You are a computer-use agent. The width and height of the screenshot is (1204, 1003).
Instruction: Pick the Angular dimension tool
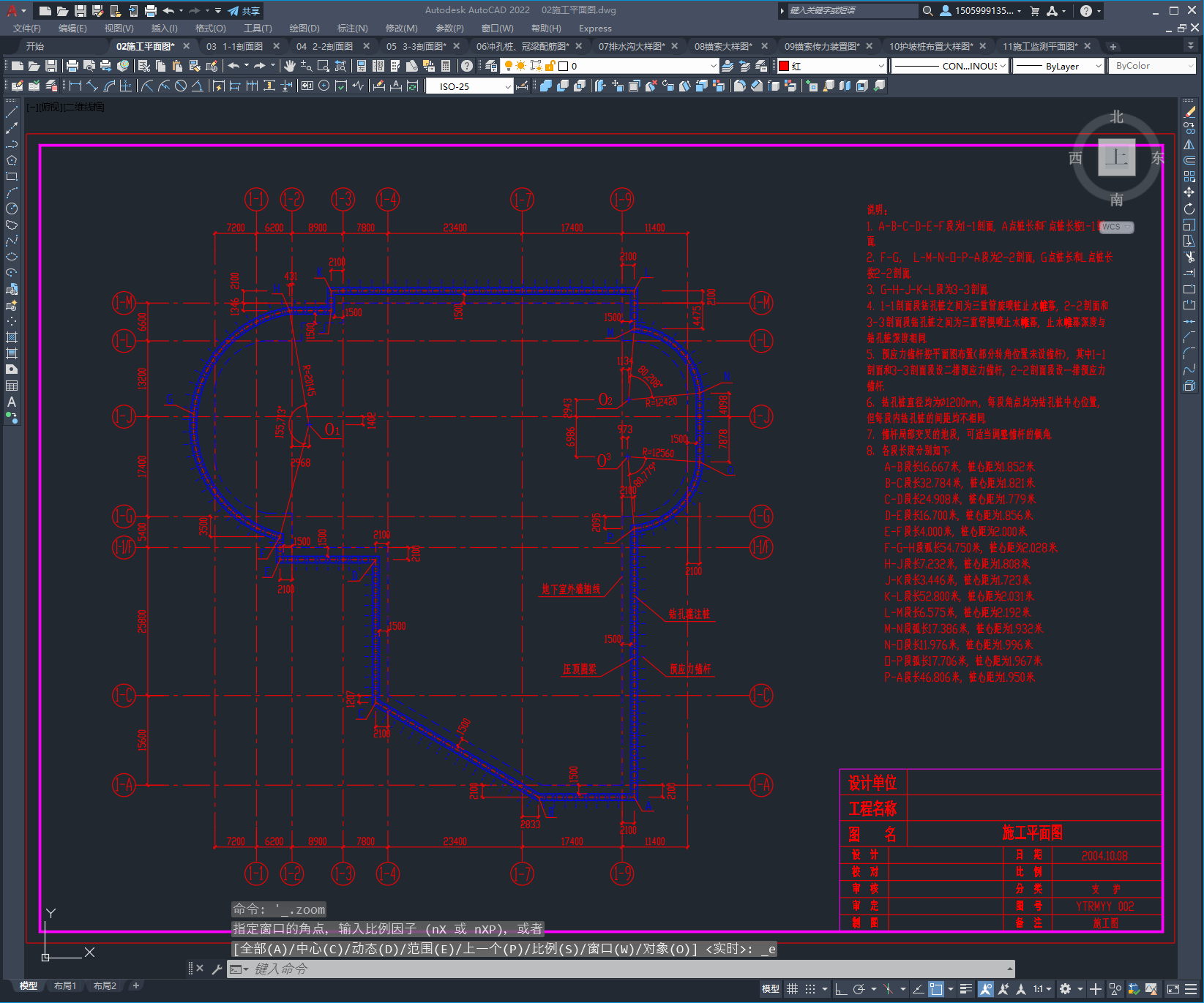point(197,86)
